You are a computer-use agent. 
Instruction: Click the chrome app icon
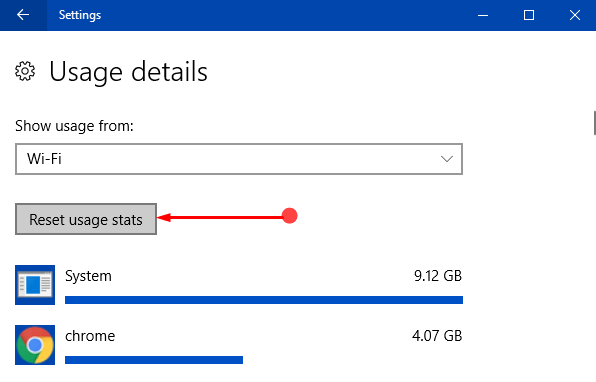tap(35, 345)
